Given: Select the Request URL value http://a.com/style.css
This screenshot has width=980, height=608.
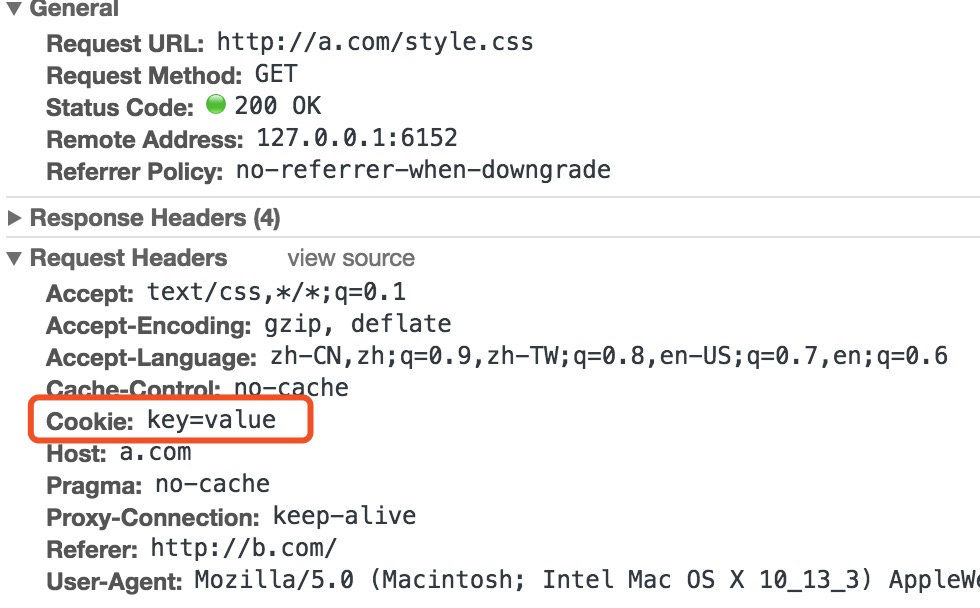Looking at the screenshot, I should [375, 42].
